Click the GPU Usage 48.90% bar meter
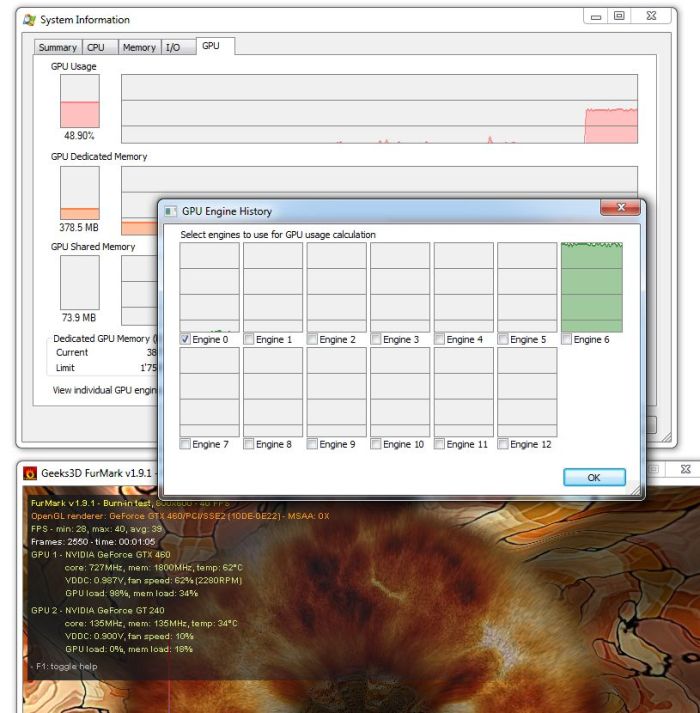Viewport: 700px width, 713px height. [x=80, y=101]
